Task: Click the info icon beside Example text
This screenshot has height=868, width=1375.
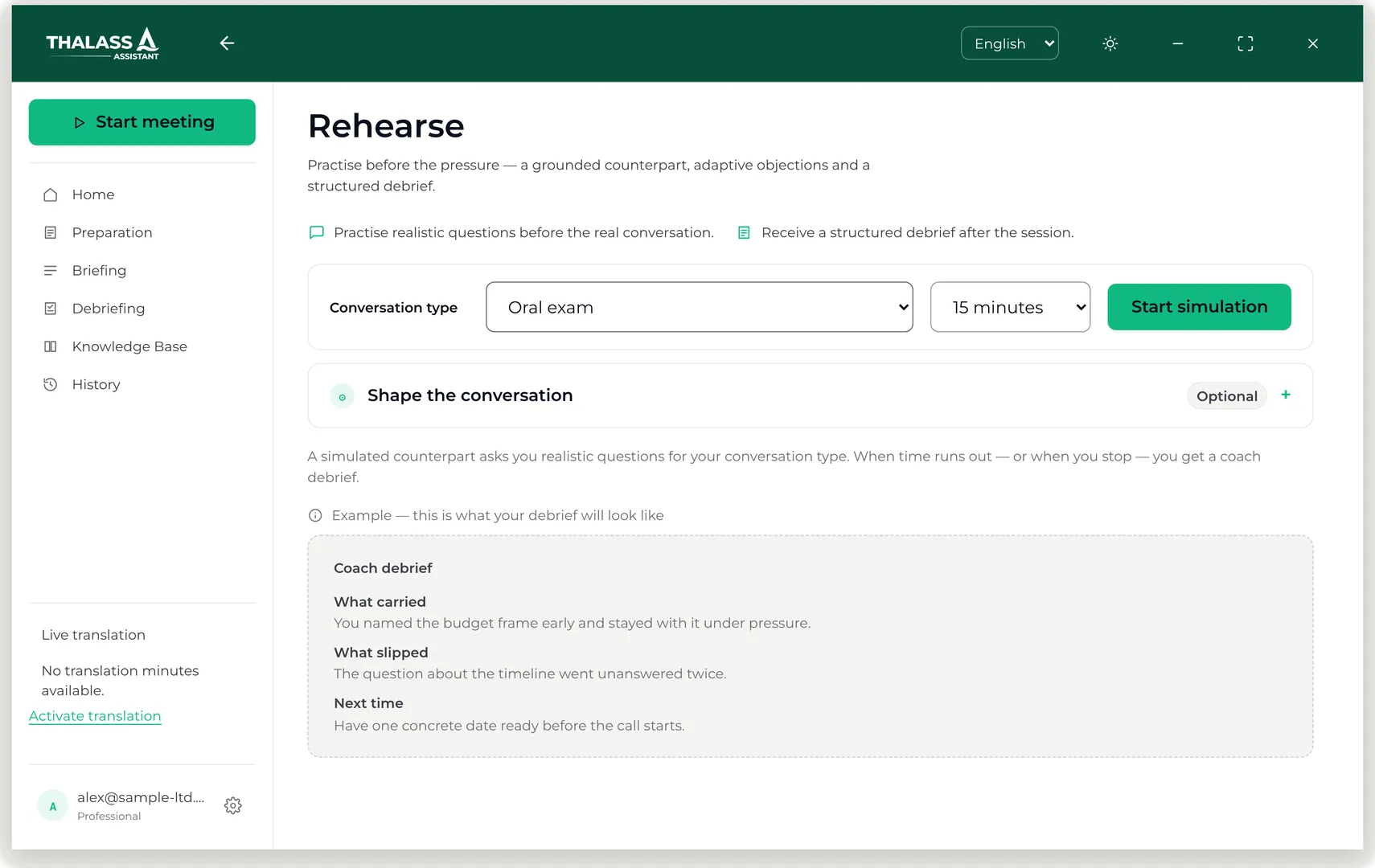Action: tap(315, 515)
